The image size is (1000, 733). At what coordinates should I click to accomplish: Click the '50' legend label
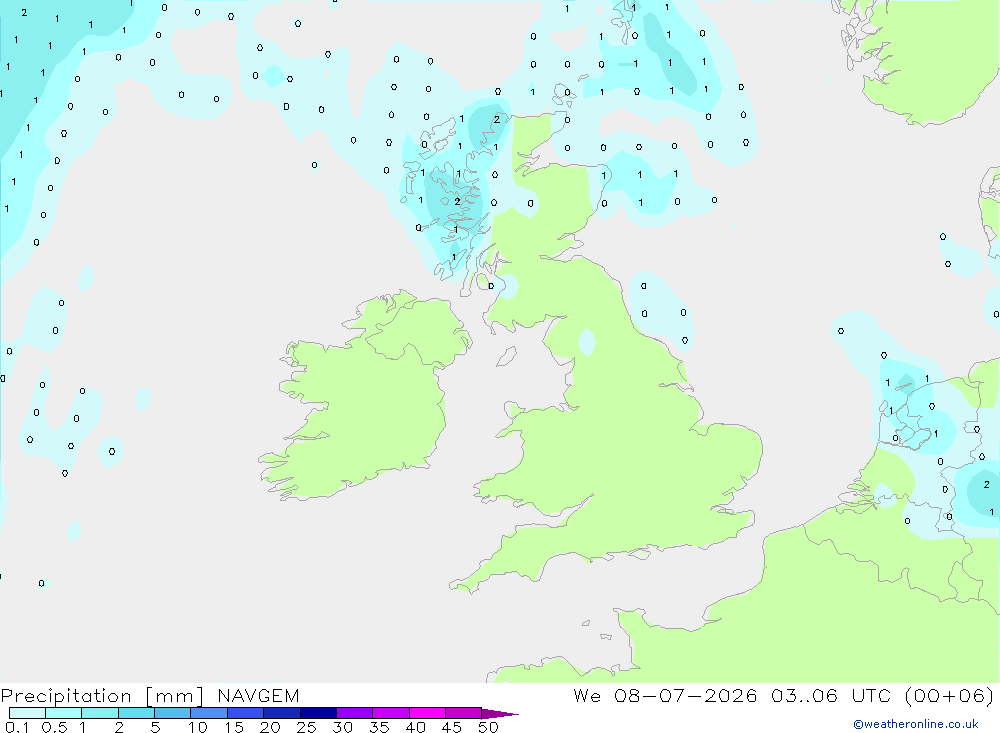488,727
